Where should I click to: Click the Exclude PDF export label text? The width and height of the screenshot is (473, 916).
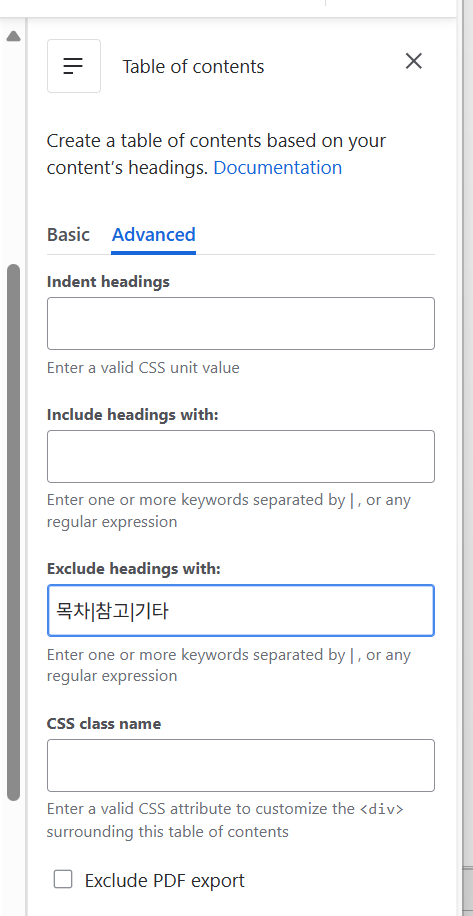click(165, 880)
